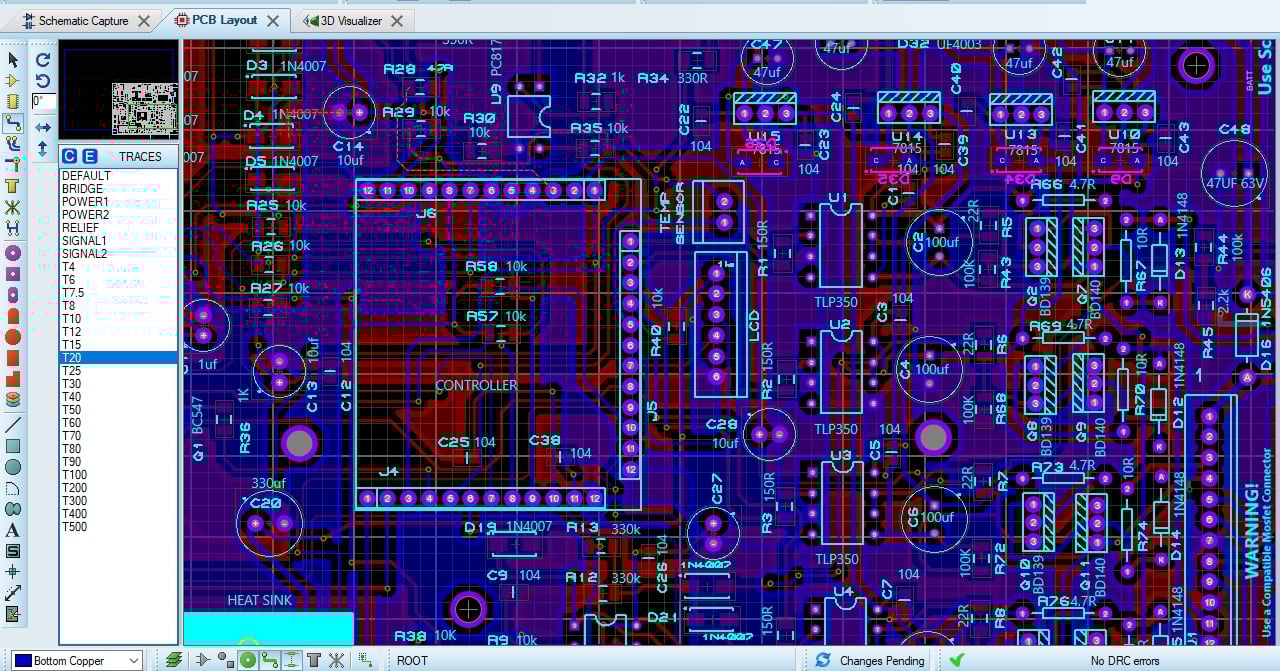The height and width of the screenshot is (671, 1280).
Task: Select the Ratsnest Mode tool
Action: tap(13, 207)
